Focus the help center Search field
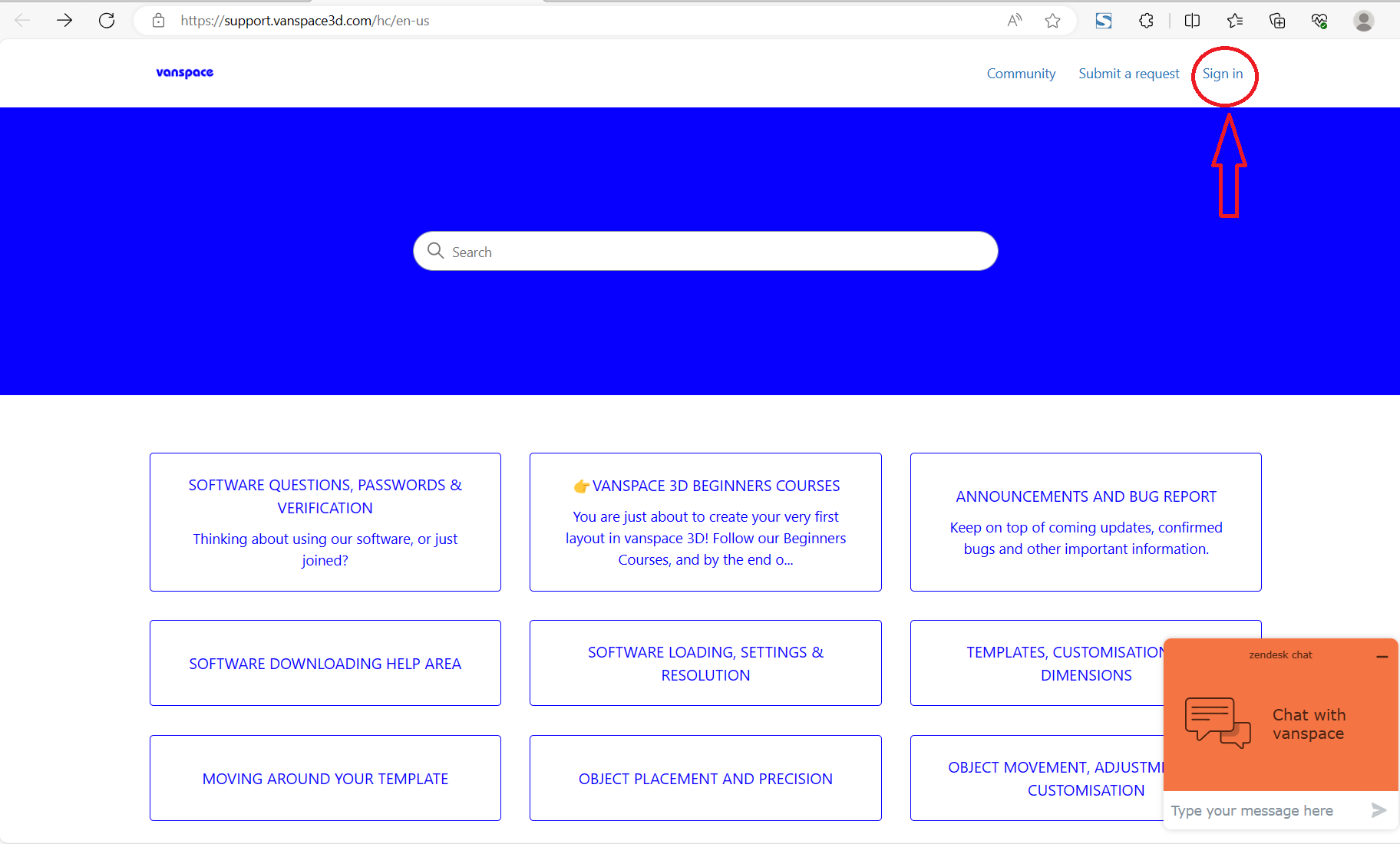 pyautogui.click(x=705, y=251)
